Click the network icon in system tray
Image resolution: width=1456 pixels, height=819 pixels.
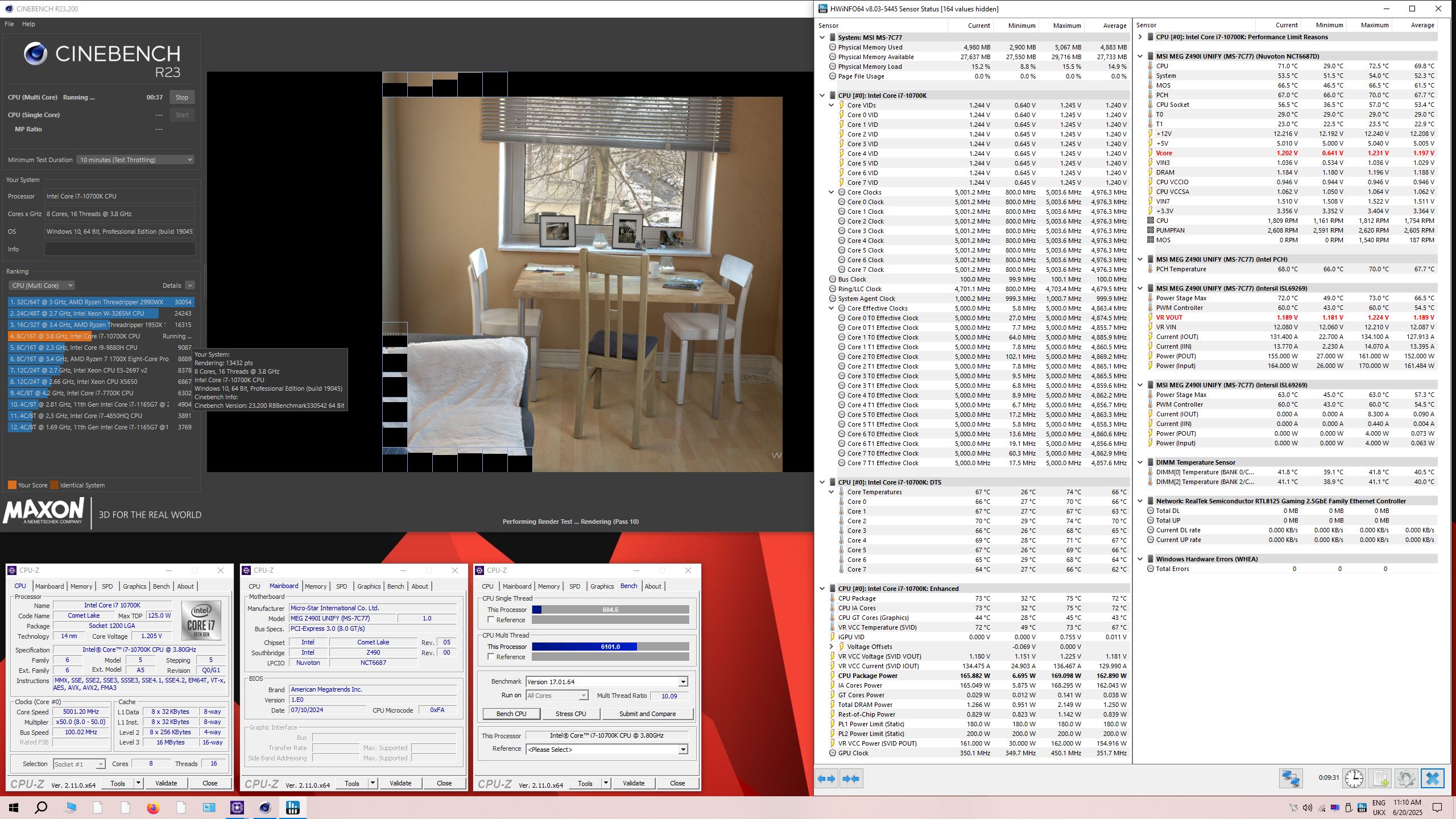1322,808
